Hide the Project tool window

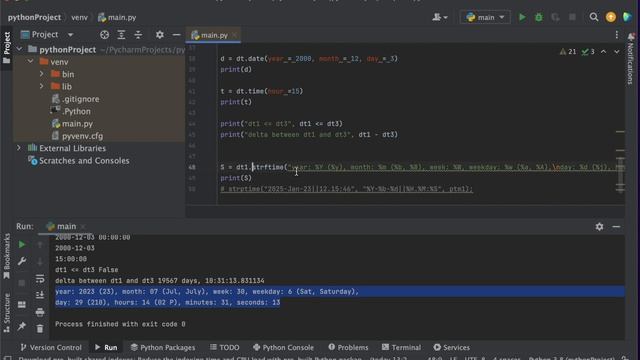[x=176, y=35]
